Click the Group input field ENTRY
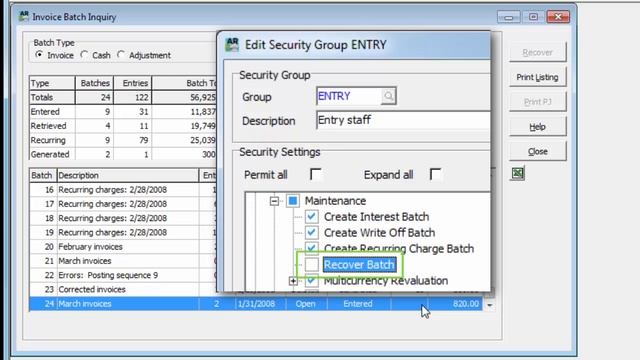The image size is (640, 360). coord(349,96)
